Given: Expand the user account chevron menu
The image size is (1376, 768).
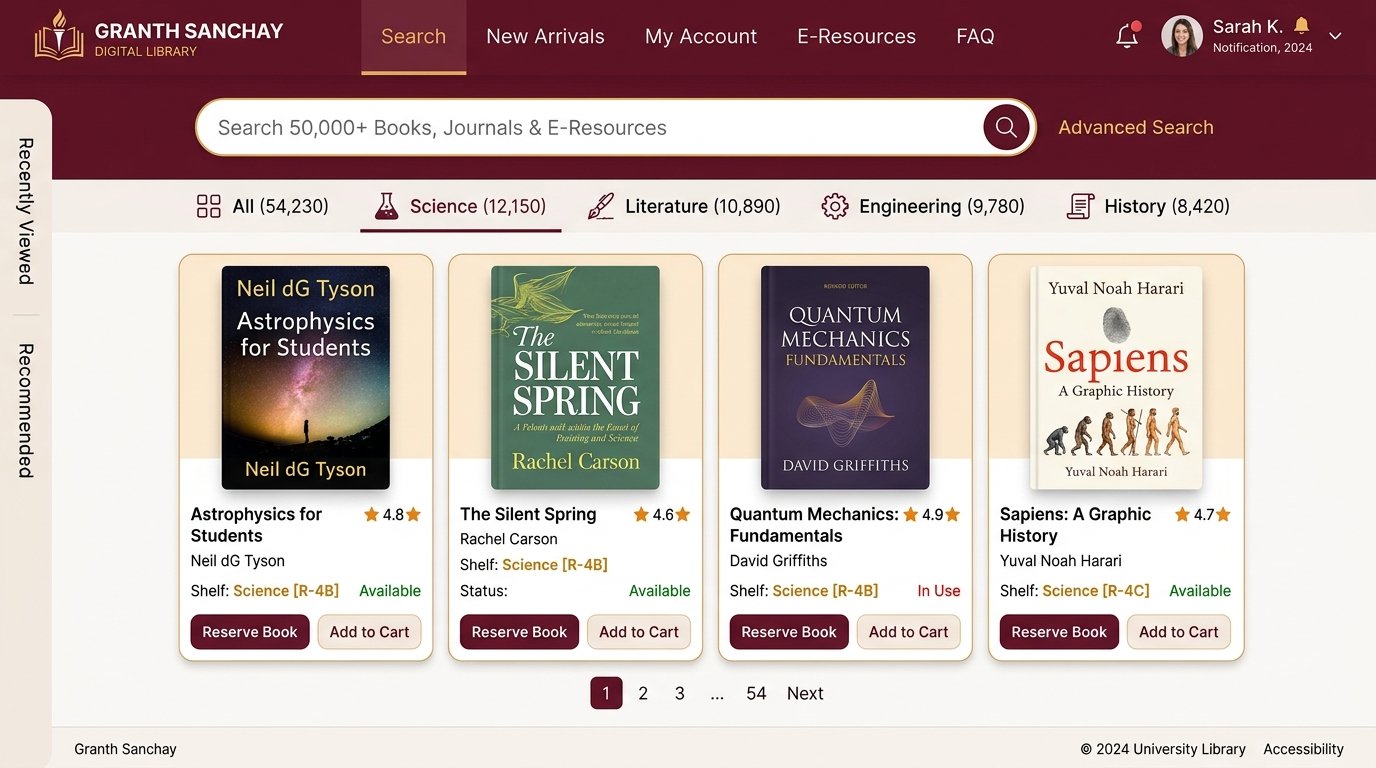Looking at the screenshot, I should click(x=1335, y=36).
